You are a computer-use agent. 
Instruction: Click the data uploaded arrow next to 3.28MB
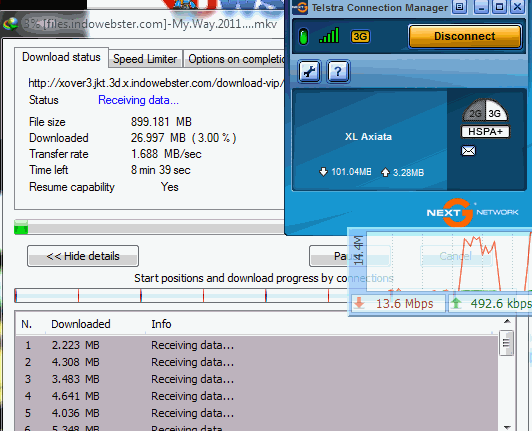(385, 172)
